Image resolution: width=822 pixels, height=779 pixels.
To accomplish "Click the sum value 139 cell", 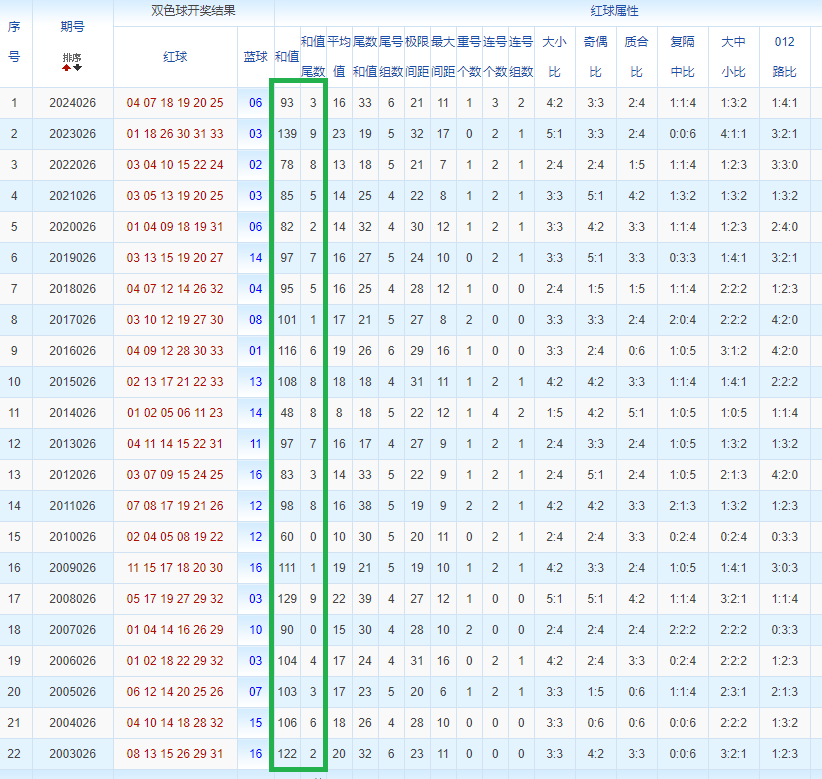I will (x=287, y=134).
